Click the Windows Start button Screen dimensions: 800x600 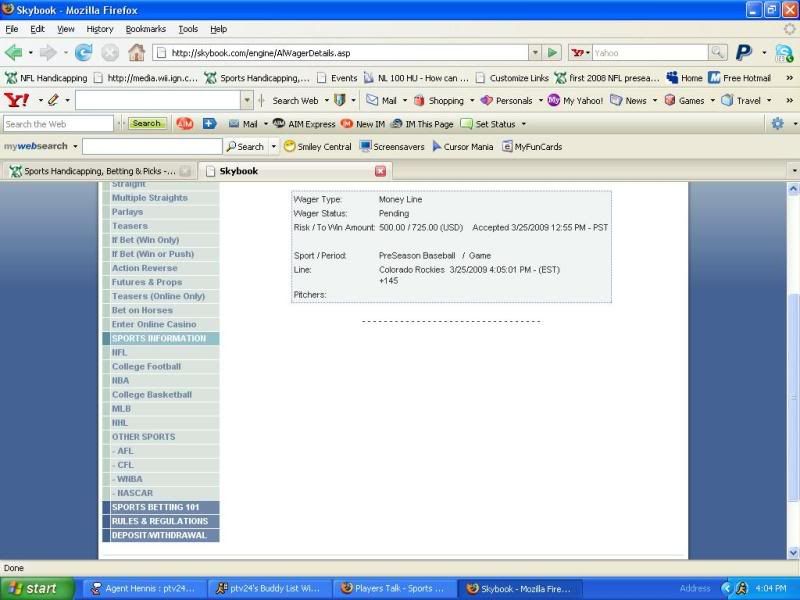pyautogui.click(x=37, y=588)
